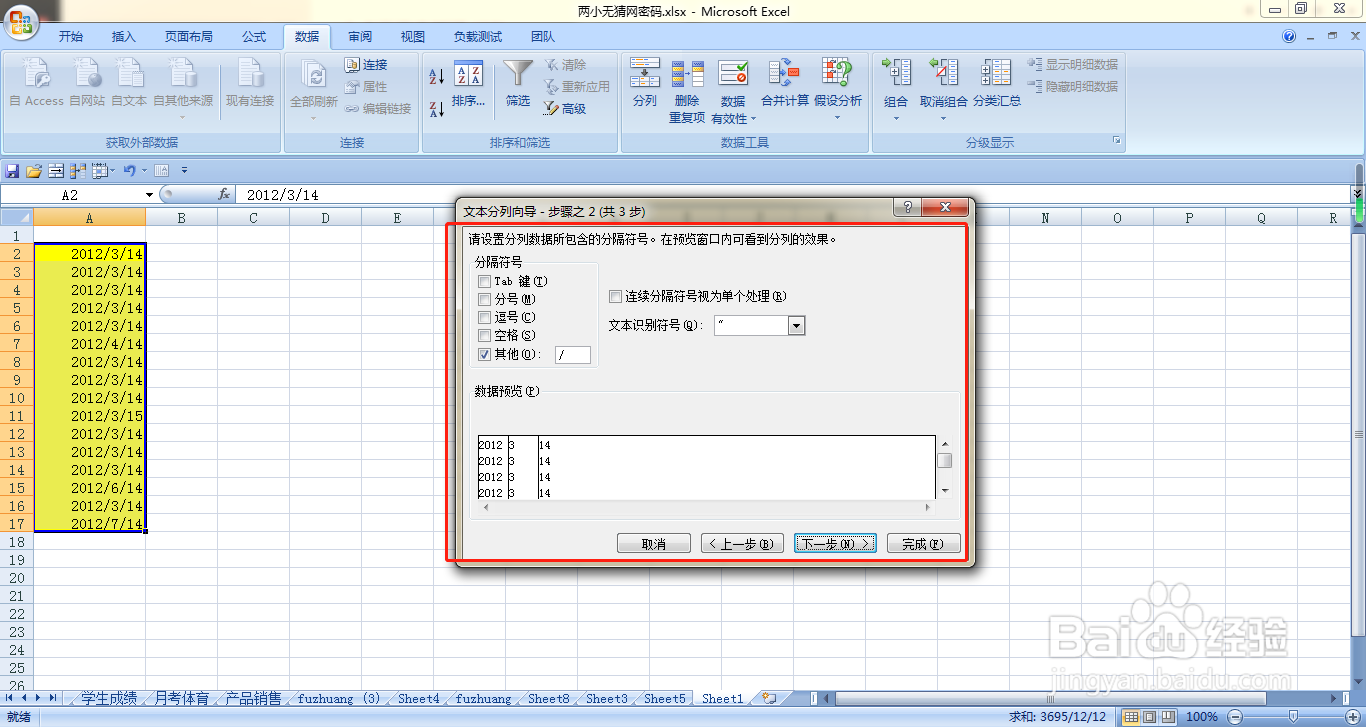
Task: Open the 文本识别符号 dropdown
Action: (x=795, y=324)
